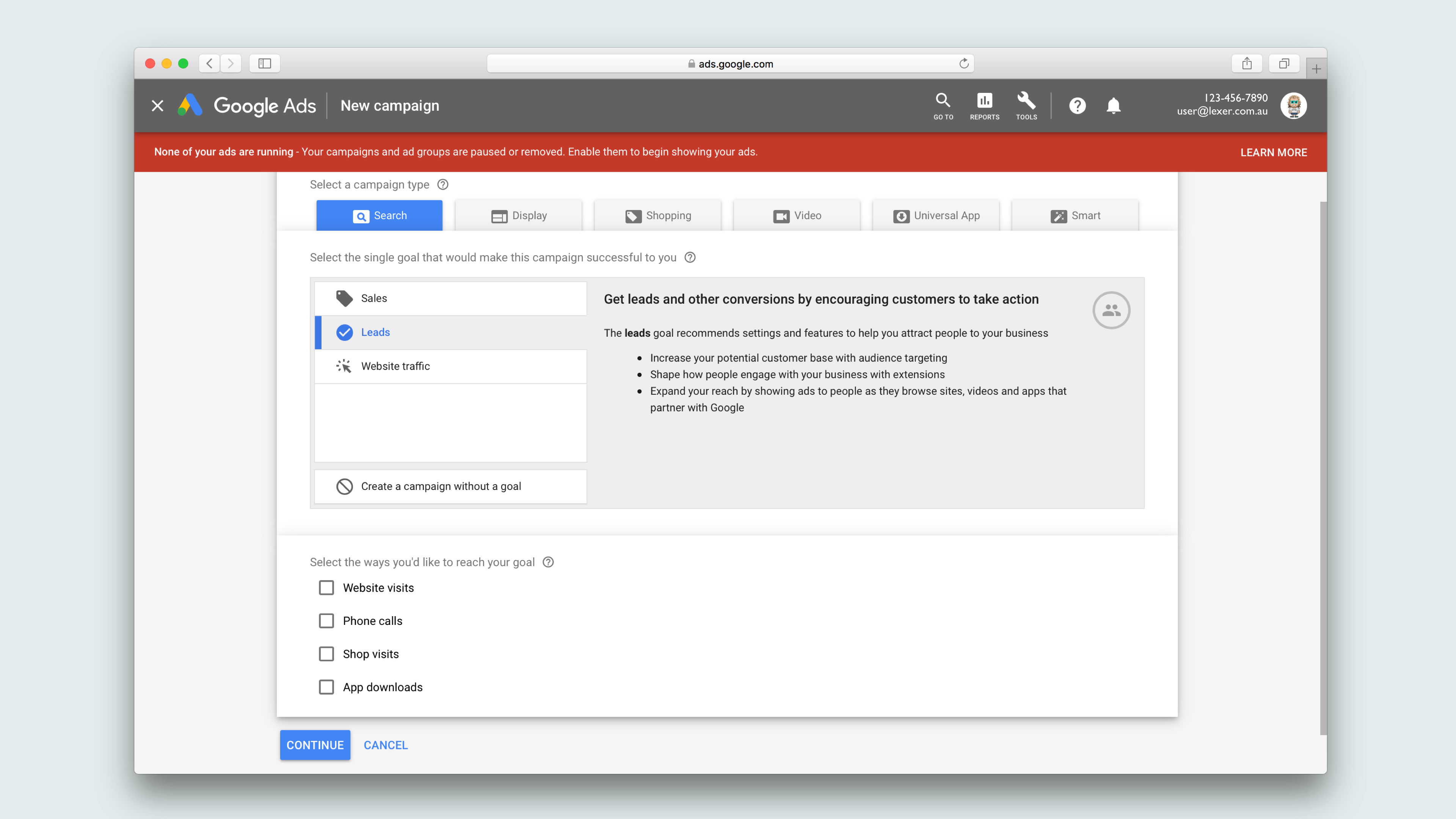Reload the page in the Safari address bar
1456x819 pixels.
964,63
